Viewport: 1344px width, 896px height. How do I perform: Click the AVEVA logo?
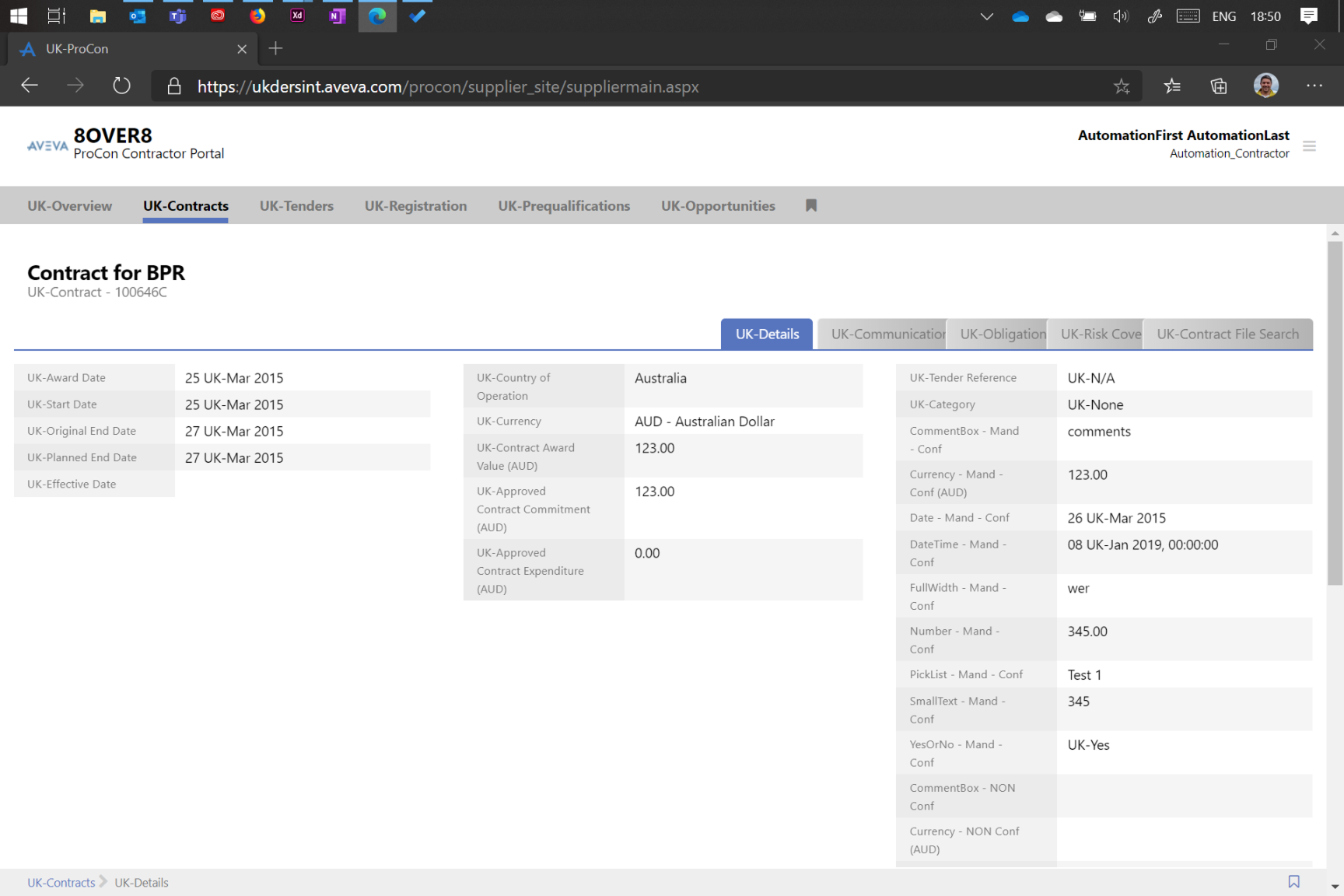47,145
